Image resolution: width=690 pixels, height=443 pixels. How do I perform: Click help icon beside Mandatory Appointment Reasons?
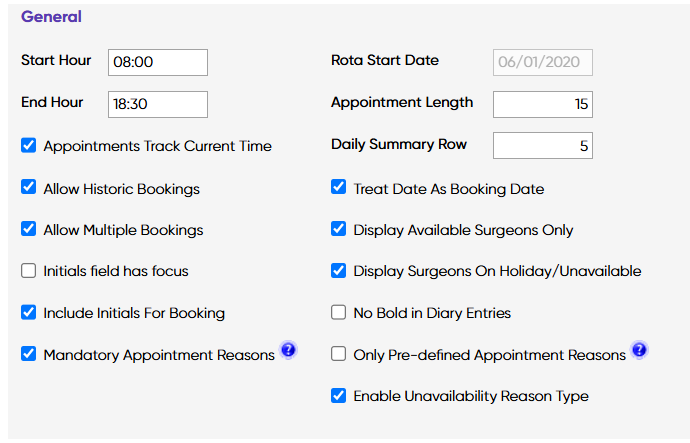(x=288, y=350)
